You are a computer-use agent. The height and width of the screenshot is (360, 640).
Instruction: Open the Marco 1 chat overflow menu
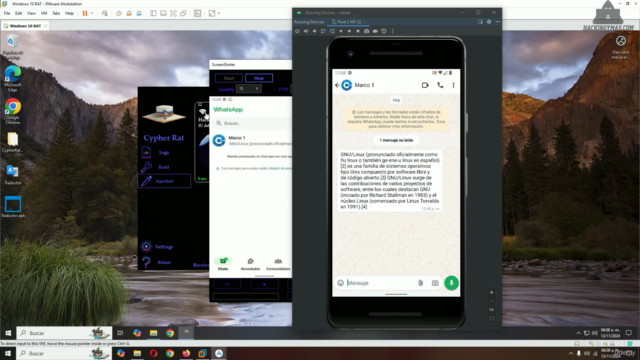[453, 85]
